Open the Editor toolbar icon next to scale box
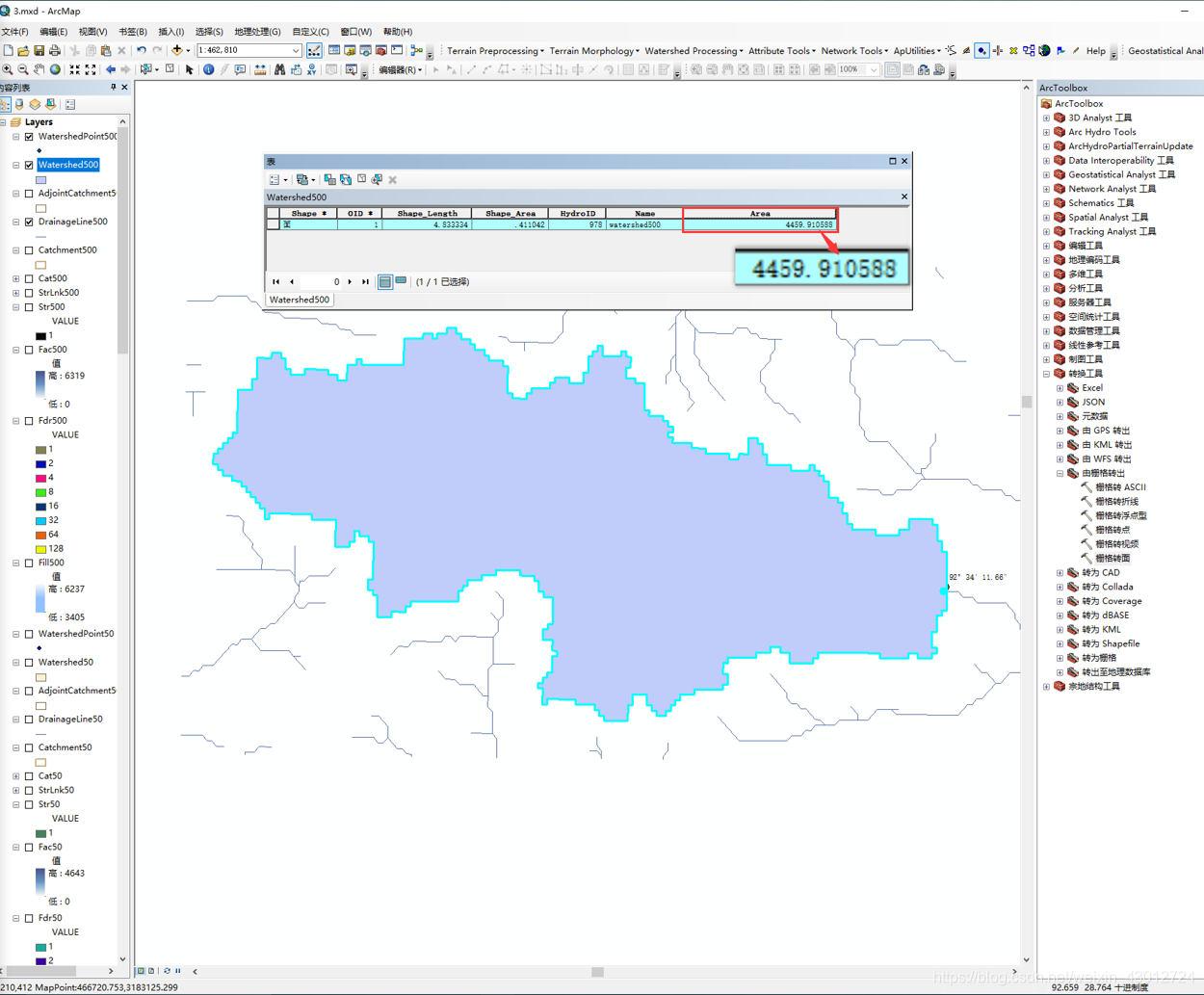The height and width of the screenshot is (995, 1204). 314,50
